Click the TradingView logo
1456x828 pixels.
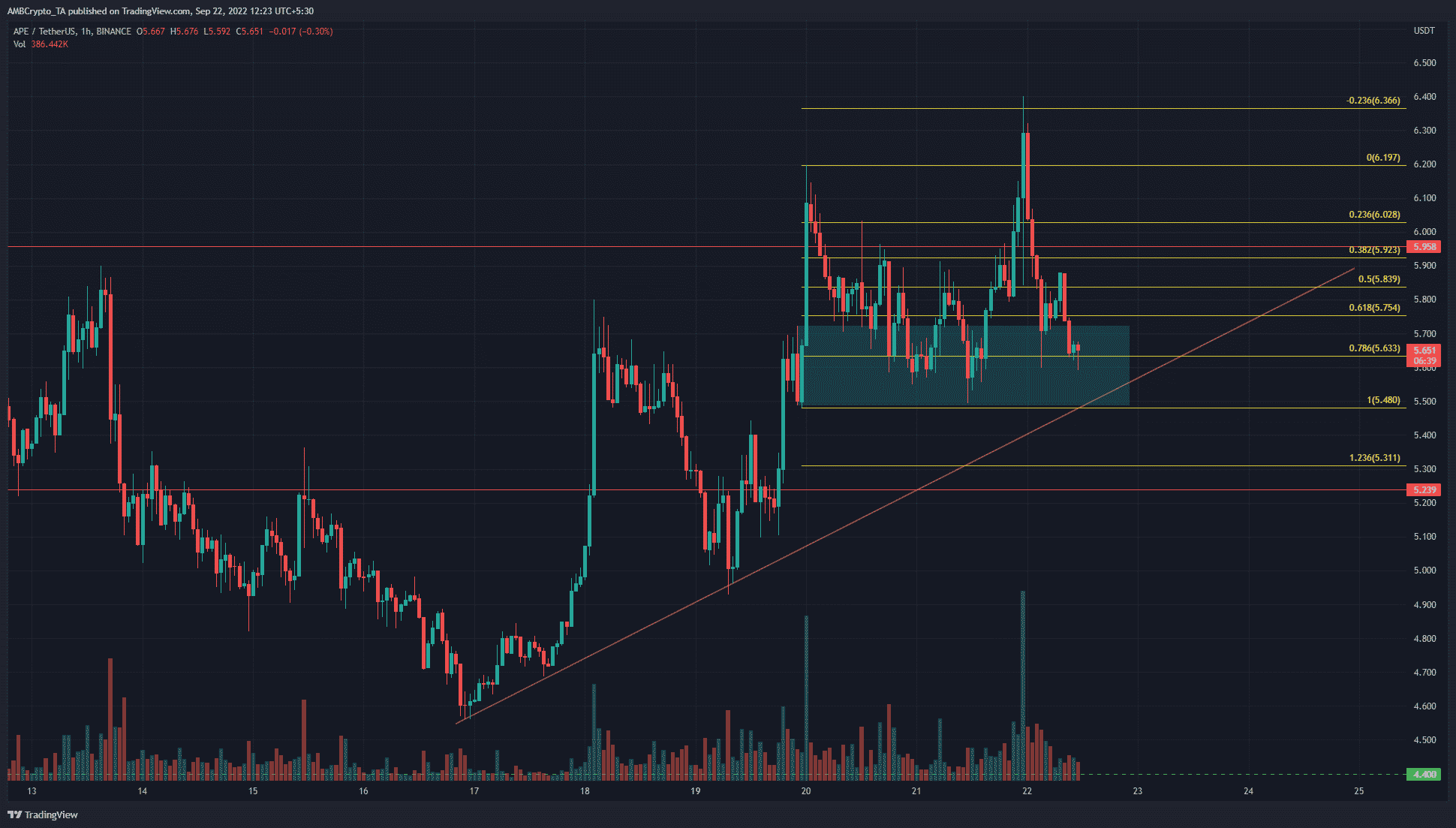[x=43, y=814]
